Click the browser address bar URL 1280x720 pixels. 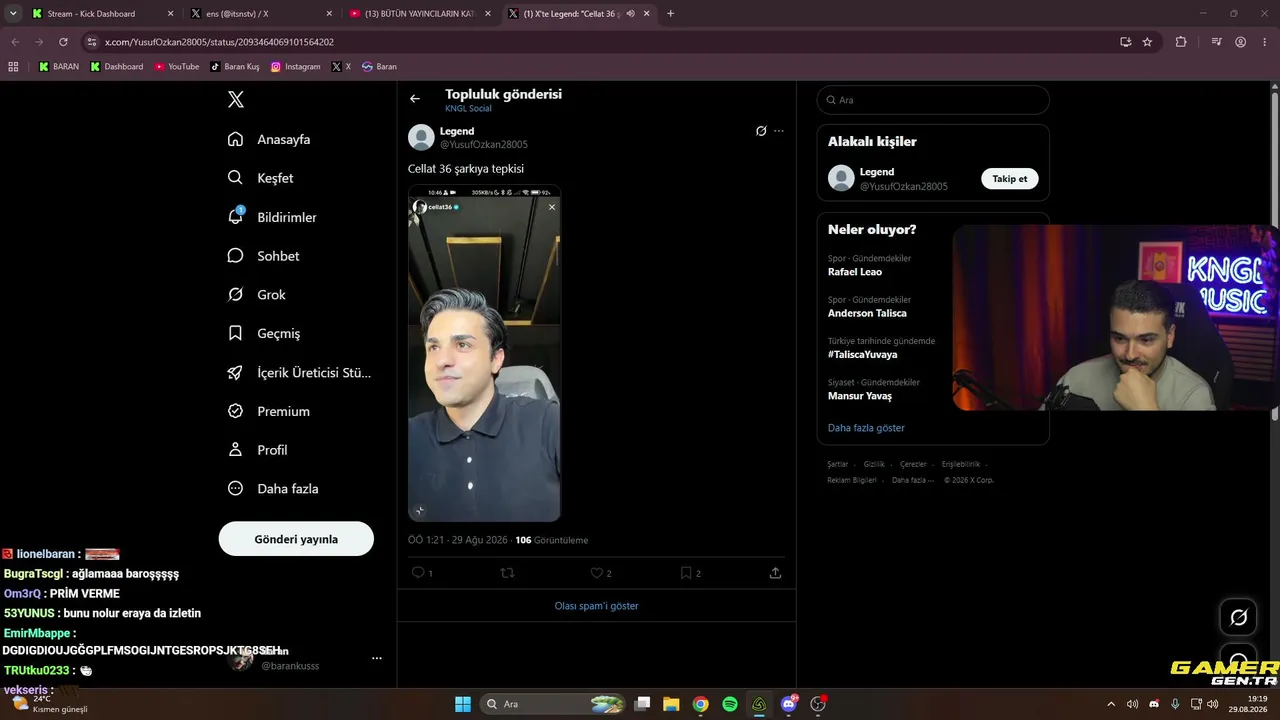(x=220, y=42)
